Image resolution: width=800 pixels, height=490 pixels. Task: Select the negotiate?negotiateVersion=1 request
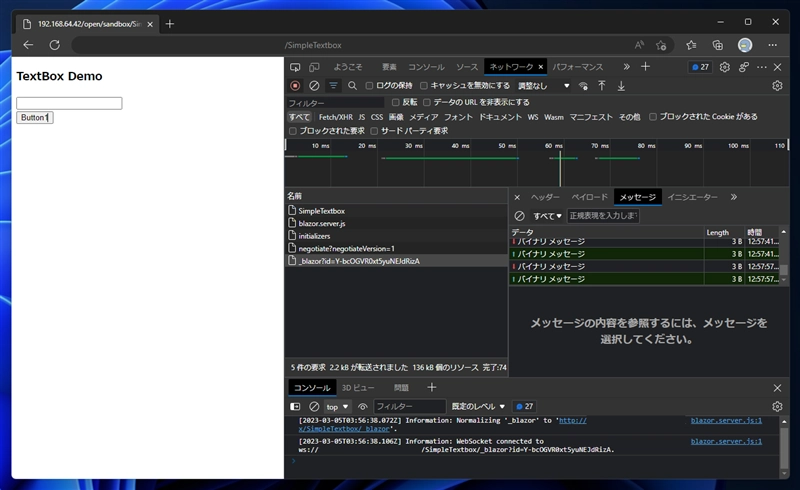pos(396,249)
